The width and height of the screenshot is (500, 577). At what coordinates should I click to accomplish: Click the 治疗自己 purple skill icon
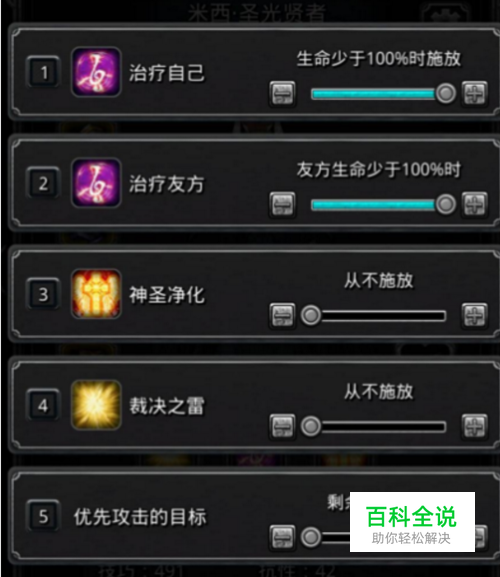click(96, 72)
